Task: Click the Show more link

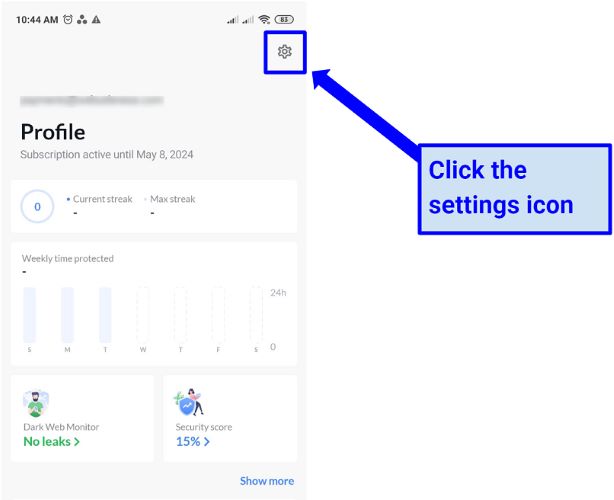Action: click(267, 481)
